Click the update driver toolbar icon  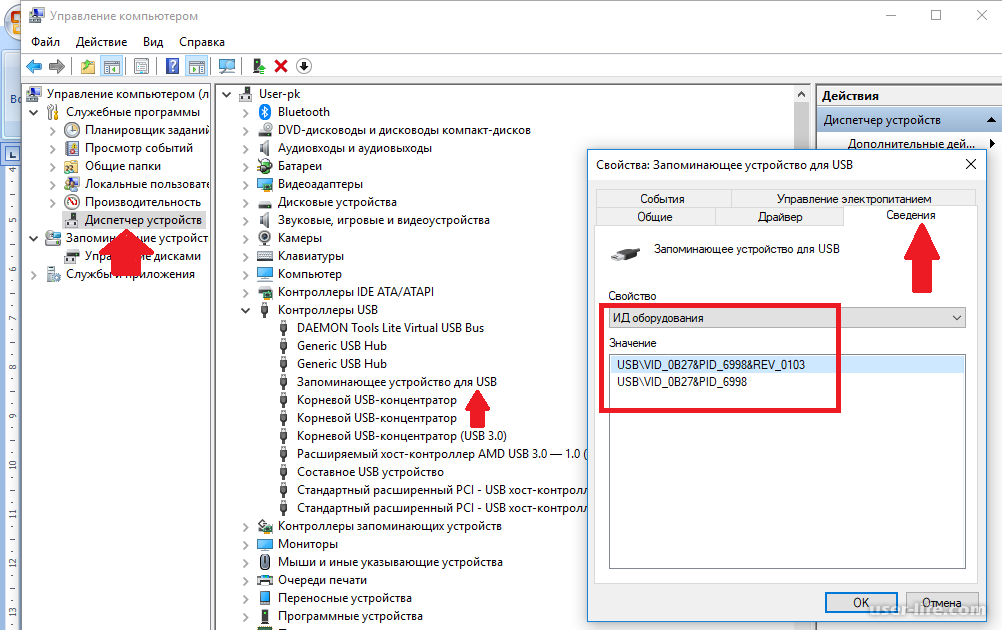pos(259,66)
